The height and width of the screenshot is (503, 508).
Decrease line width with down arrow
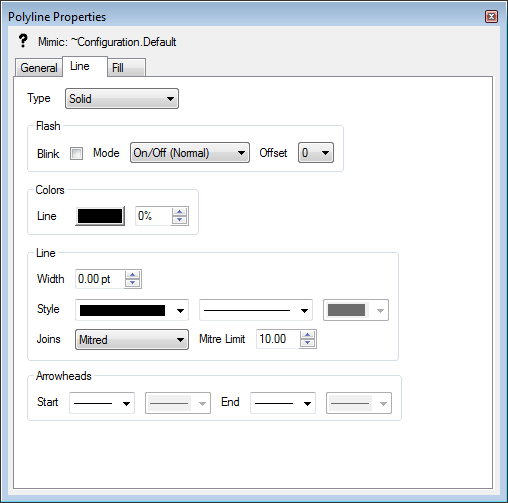133,283
